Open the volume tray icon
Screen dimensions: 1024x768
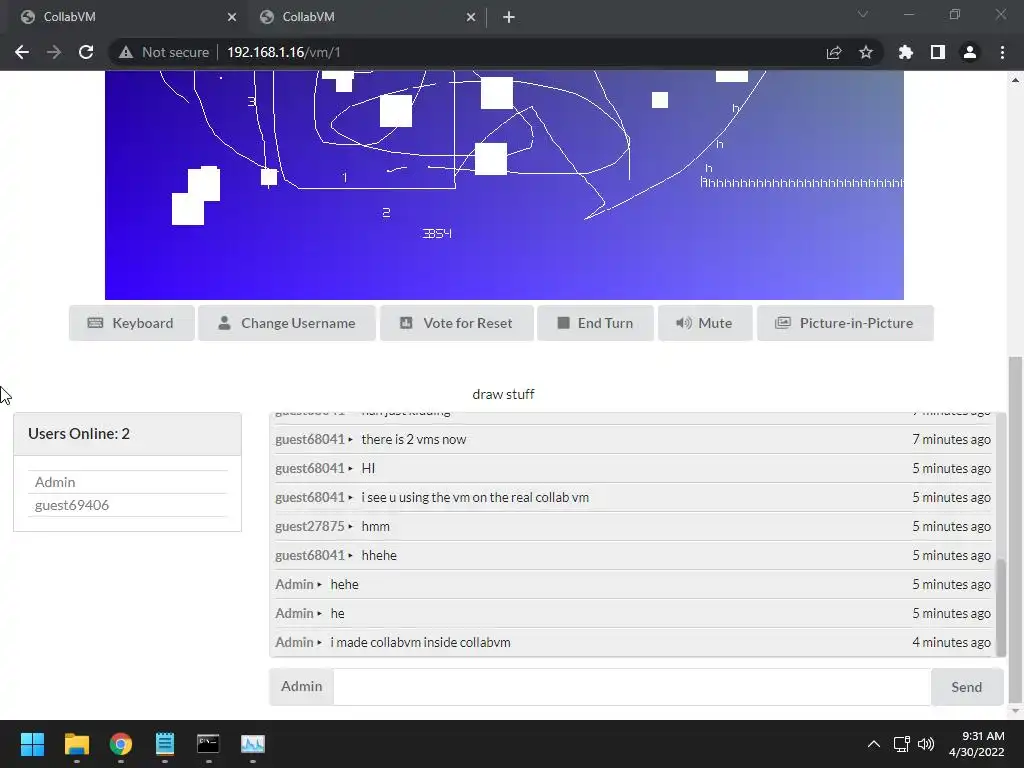tap(926, 744)
